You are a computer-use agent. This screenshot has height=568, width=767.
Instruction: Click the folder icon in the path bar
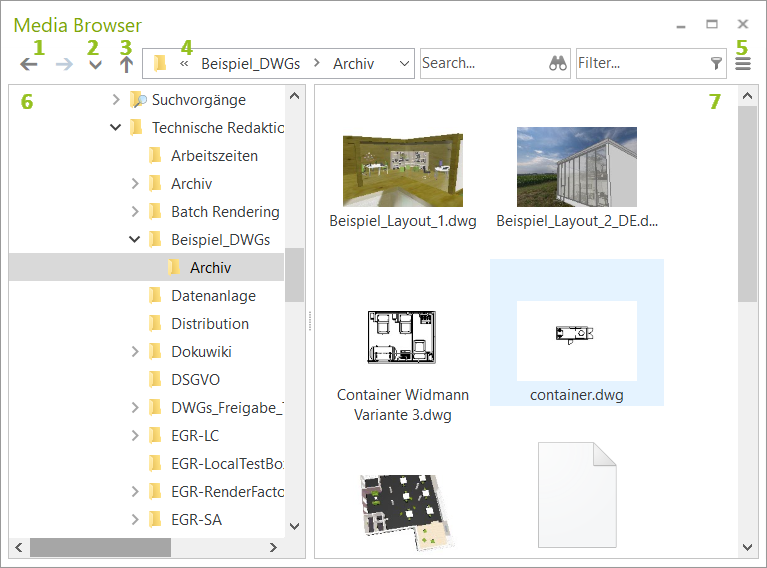[x=160, y=63]
